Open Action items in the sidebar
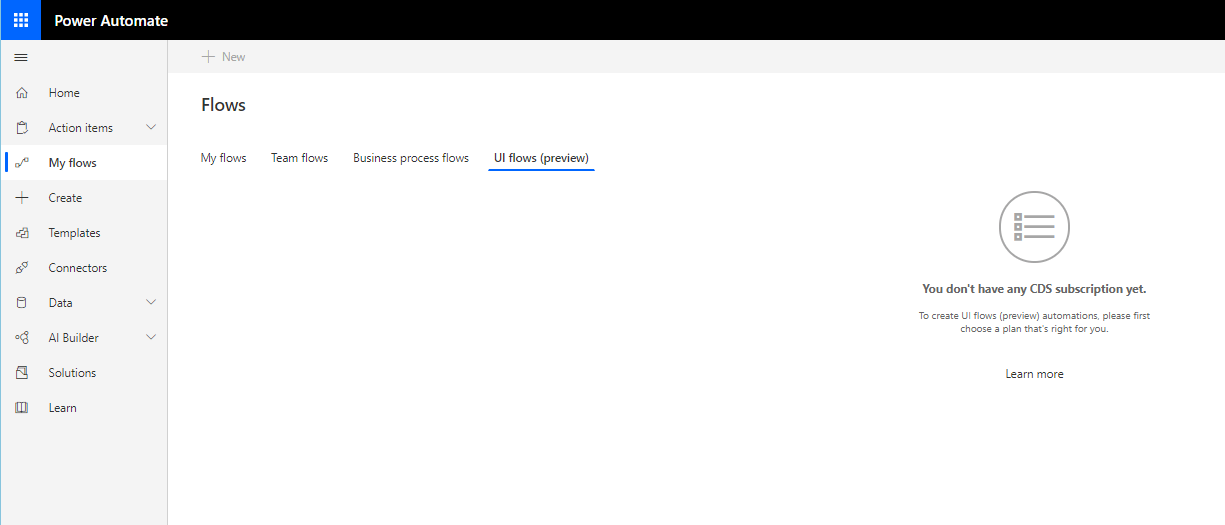 [84, 128]
